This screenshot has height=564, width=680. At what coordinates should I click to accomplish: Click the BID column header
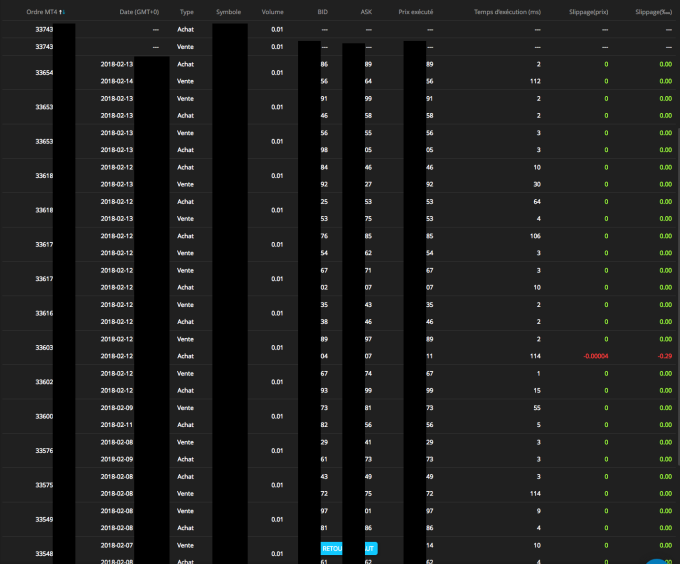click(x=323, y=12)
